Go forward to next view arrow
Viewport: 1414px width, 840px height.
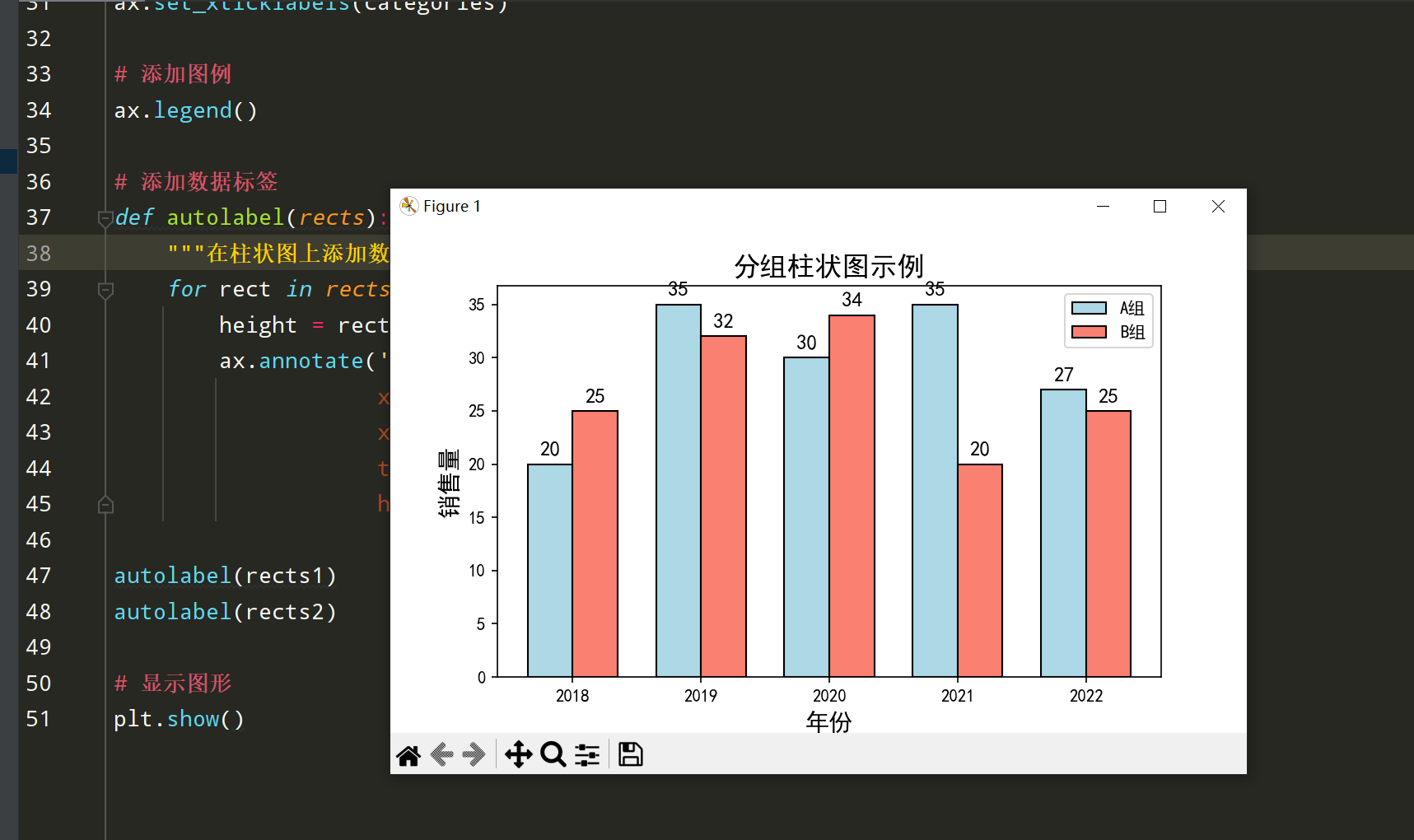point(474,754)
